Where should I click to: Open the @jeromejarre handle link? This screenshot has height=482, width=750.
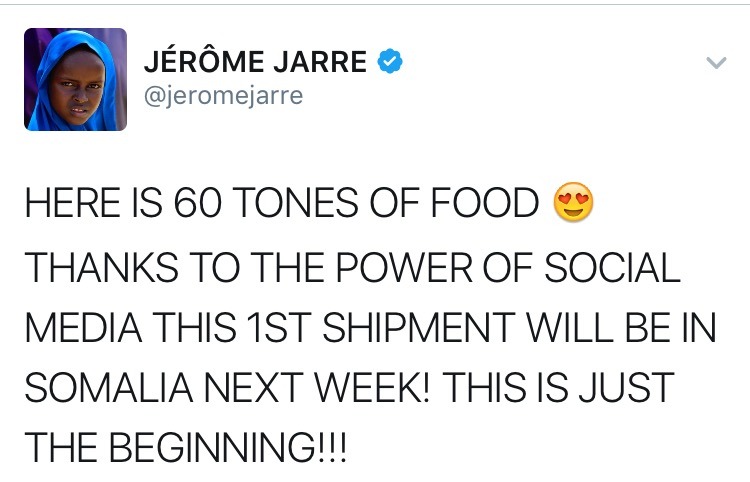coord(223,96)
